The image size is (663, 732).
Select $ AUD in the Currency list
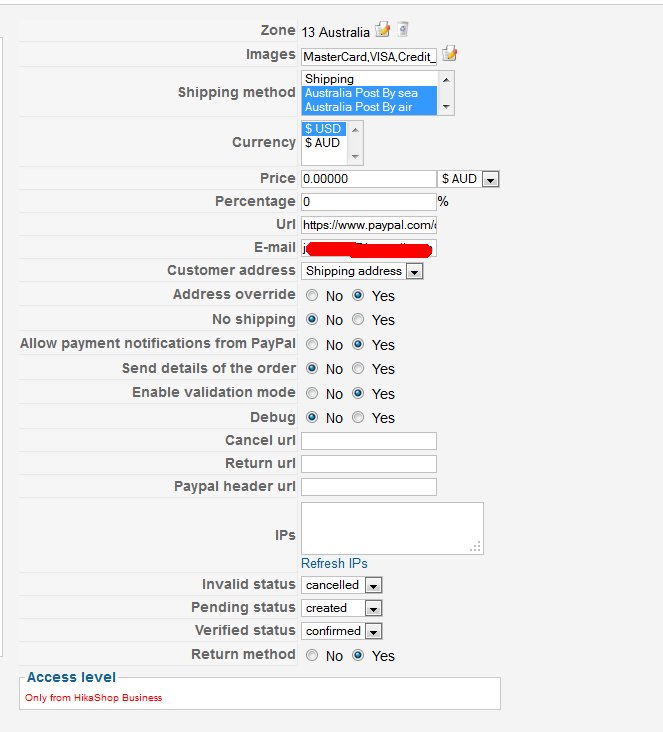[323, 143]
